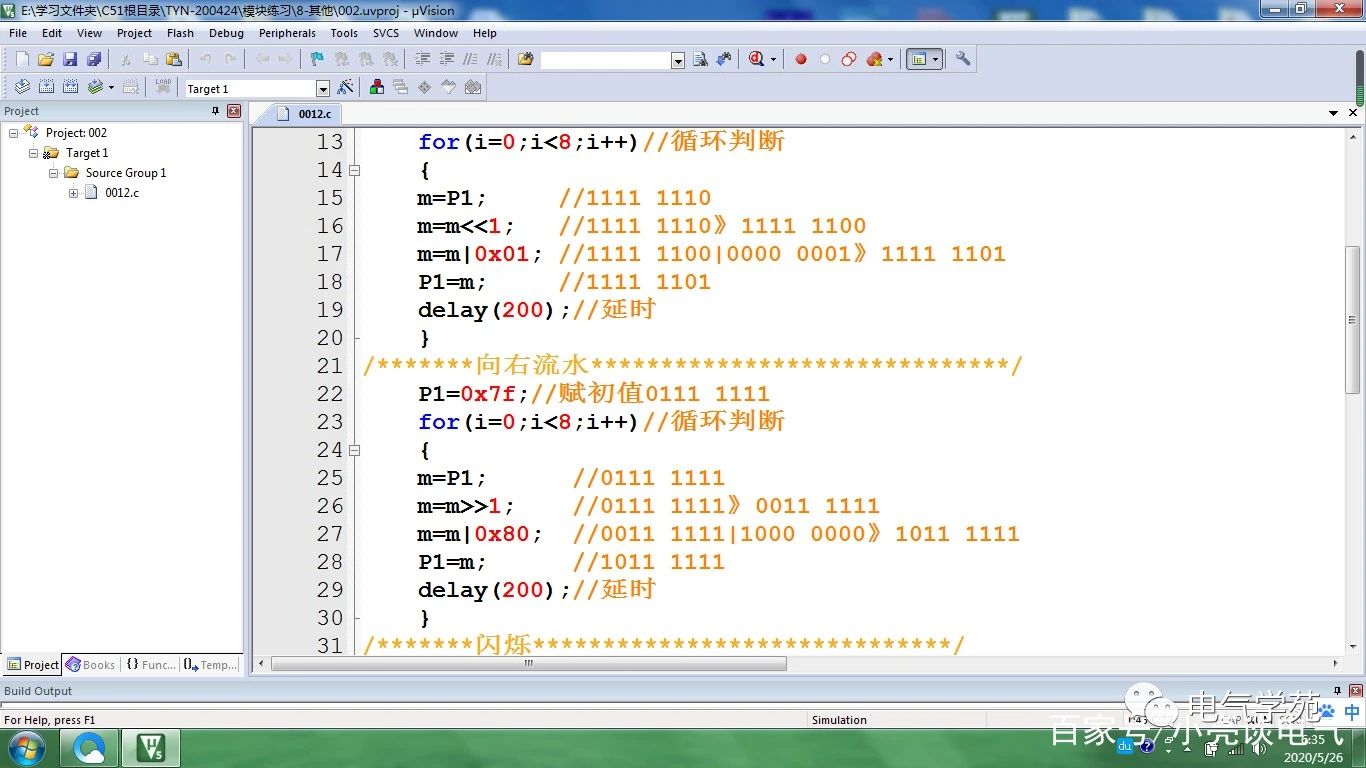Create a new file with the New icon
This screenshot has width=1366, height=768.
click(x=22, y=59)
